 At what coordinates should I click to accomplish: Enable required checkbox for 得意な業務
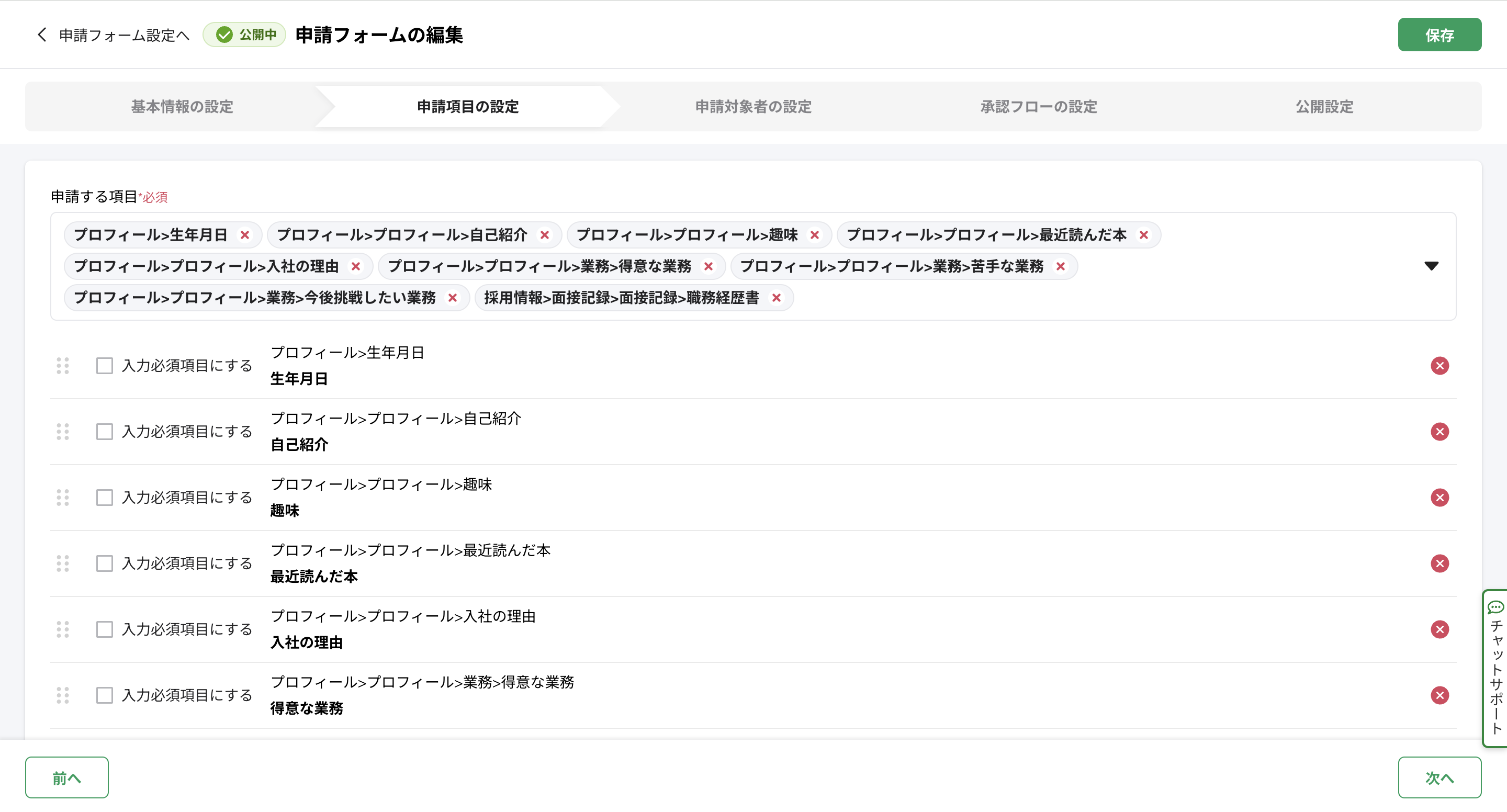(x=105, y=695)
